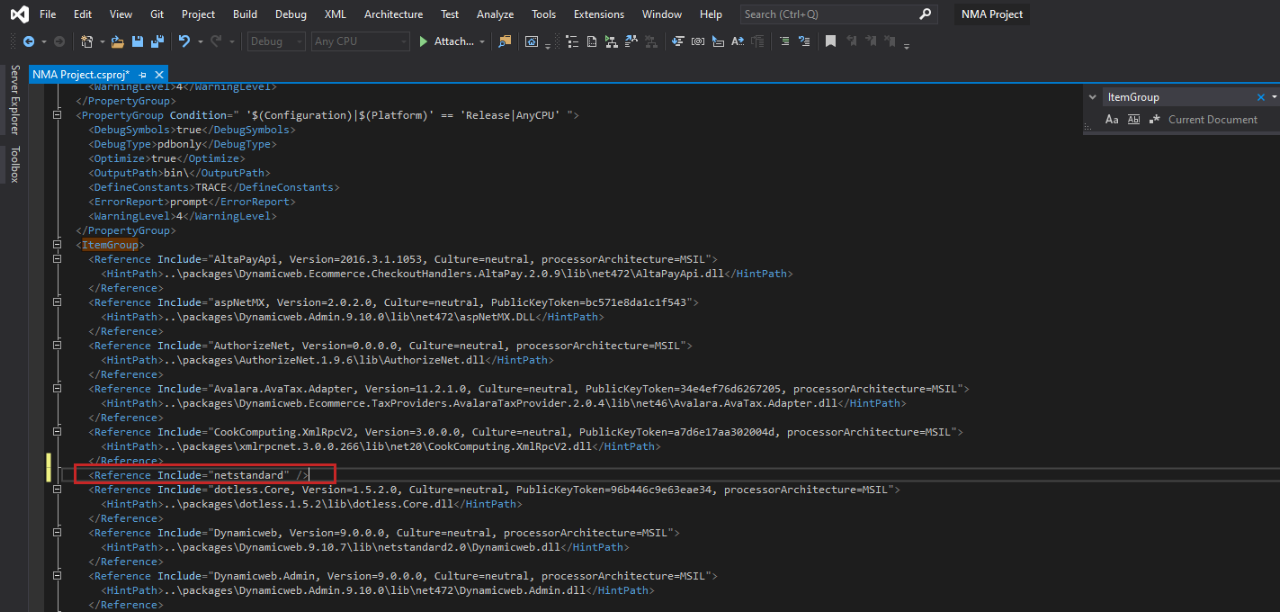This screenshot has height=612, width=1280.
Task: Click the Navigate Backward arrow icon
Action: [x=28, y=42]
